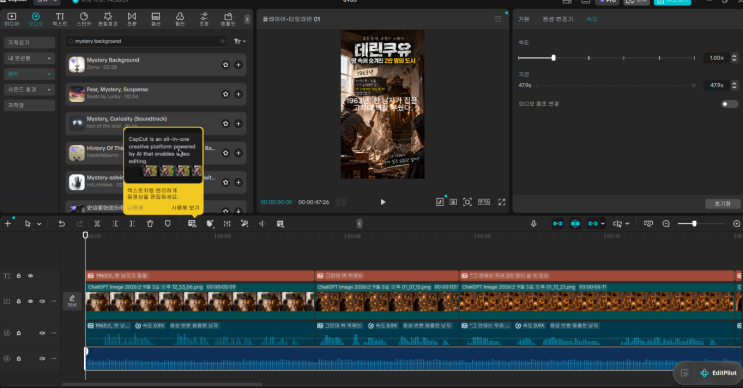Lock the text track
The image size is (743, 388).
pos(19,276)
